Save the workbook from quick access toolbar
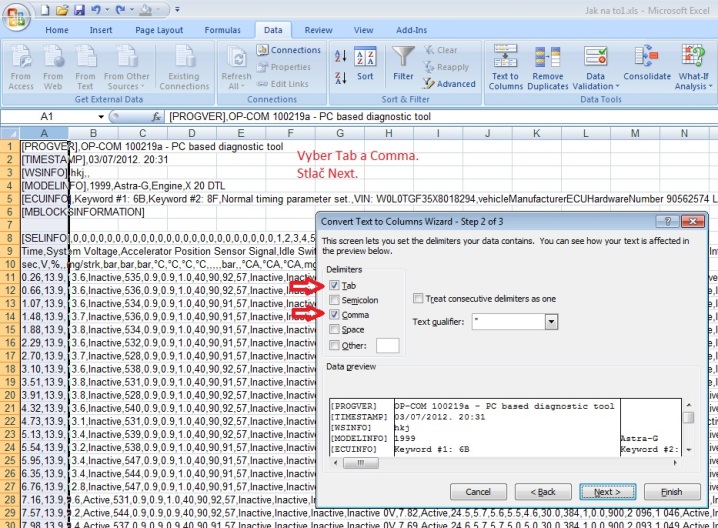Screen dimensions: 718x528 [x=79, y=10]
